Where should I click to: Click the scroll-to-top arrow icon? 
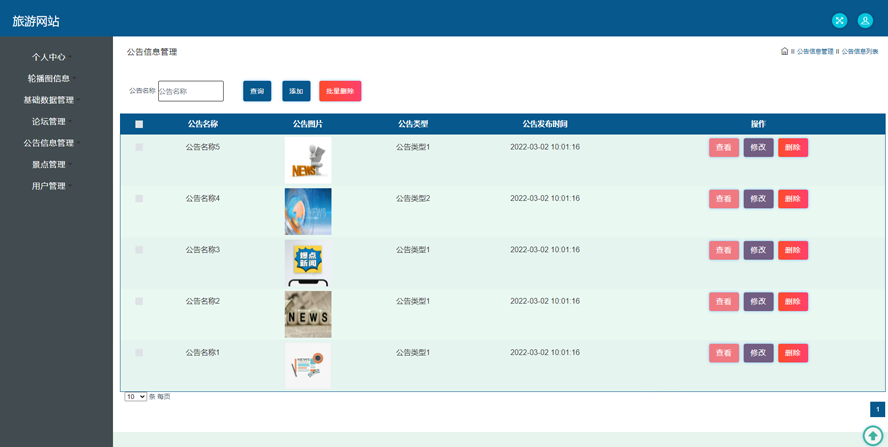(873, 436)
